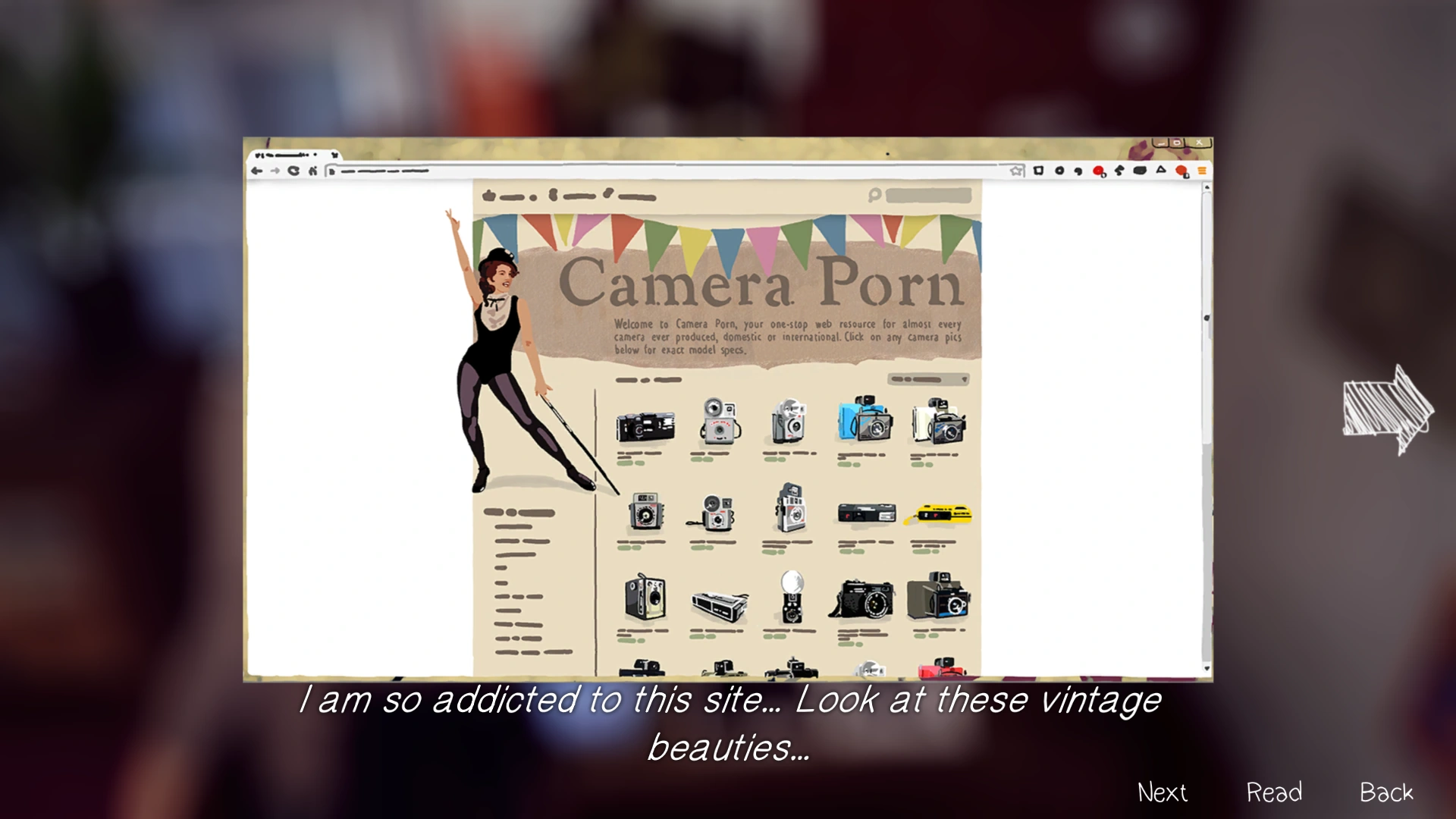
Task: Click the site search magnifier icon
Action: 874,196
